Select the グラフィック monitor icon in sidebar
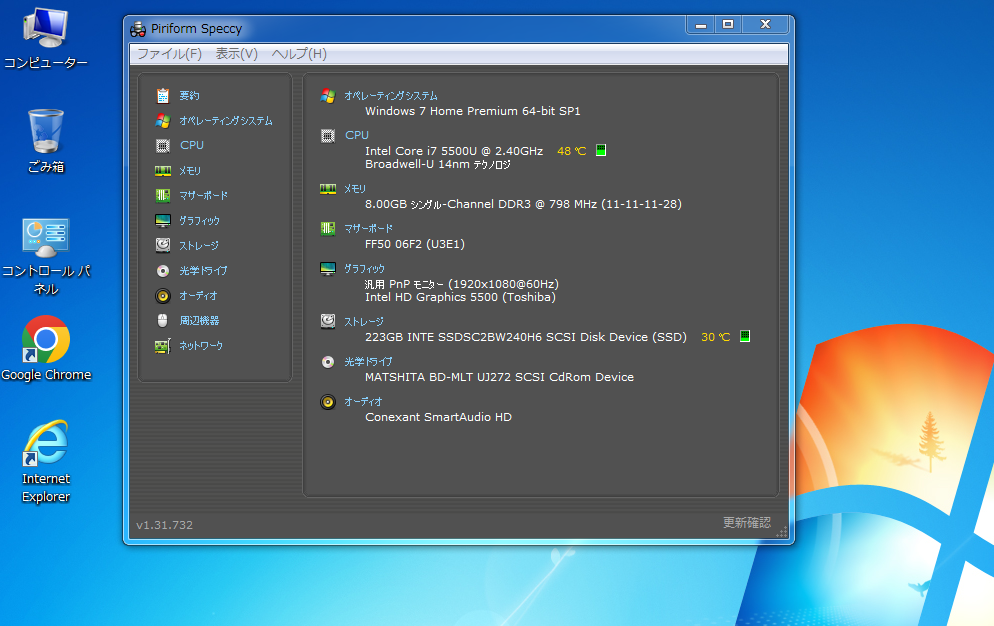This screenshot has width=994, height=626. pos(163,221)
